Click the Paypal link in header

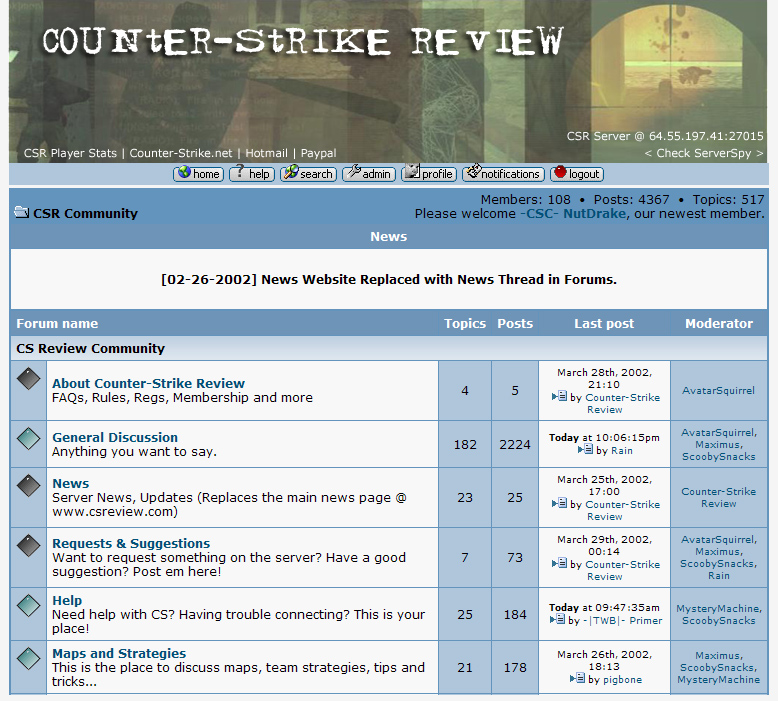318,153
